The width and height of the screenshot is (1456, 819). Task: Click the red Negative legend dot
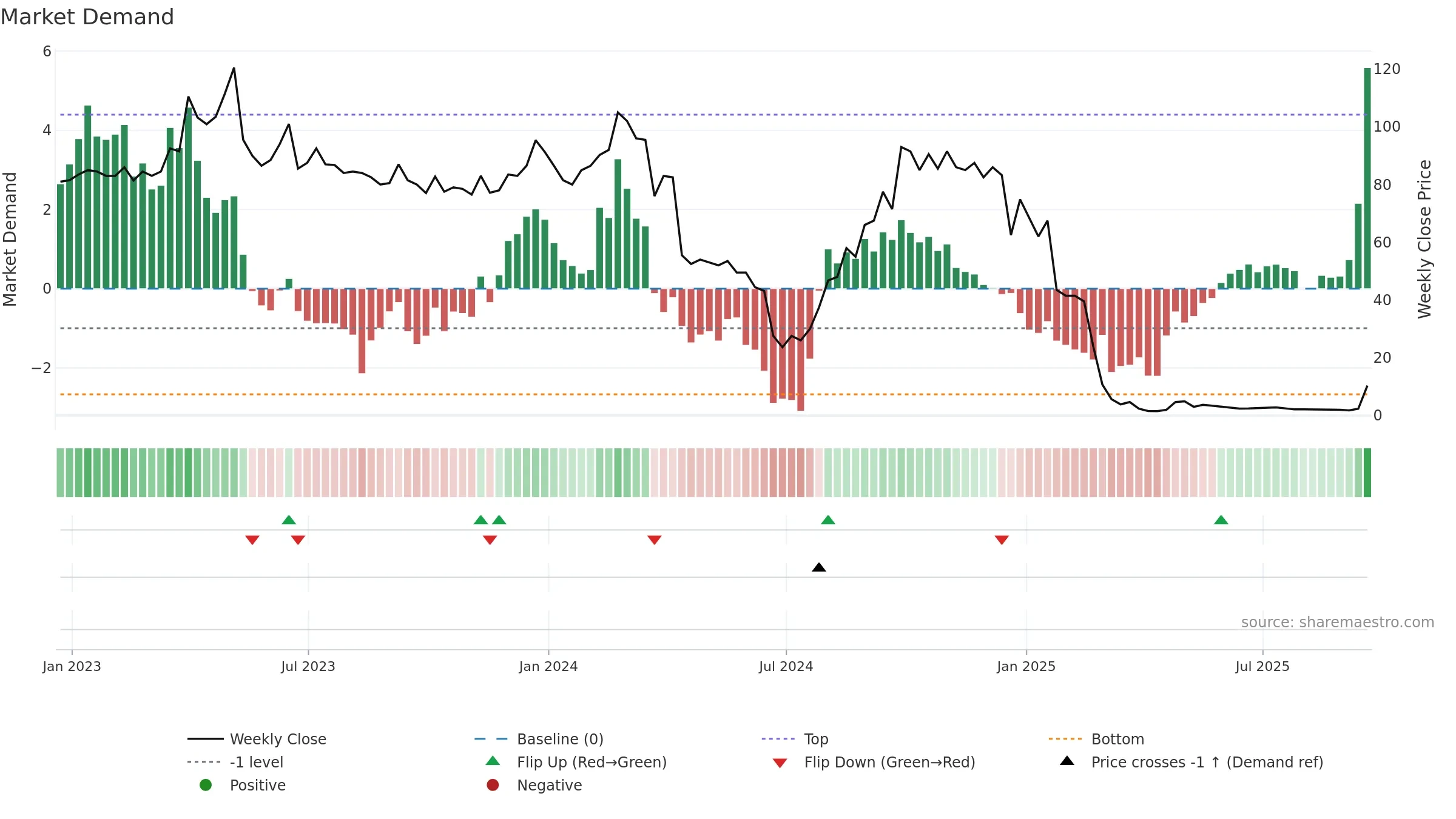click(493, 785)
